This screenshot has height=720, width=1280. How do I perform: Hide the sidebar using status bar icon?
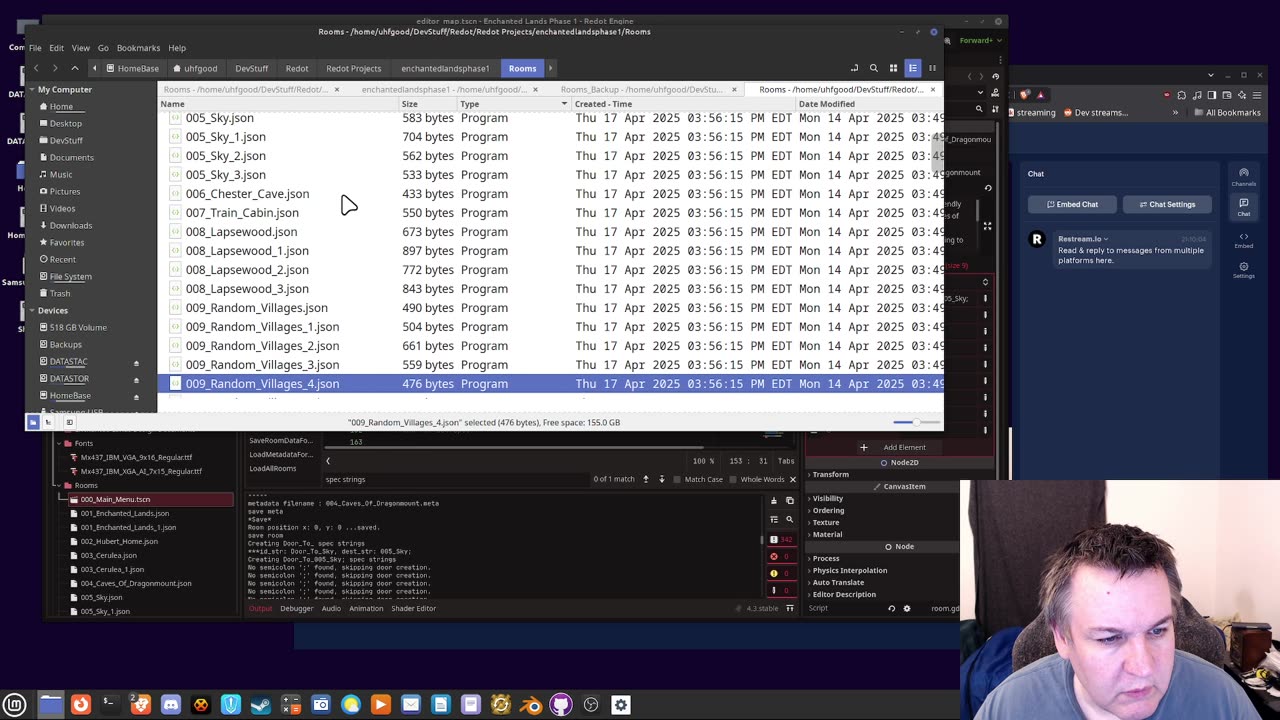coord(69,422)
